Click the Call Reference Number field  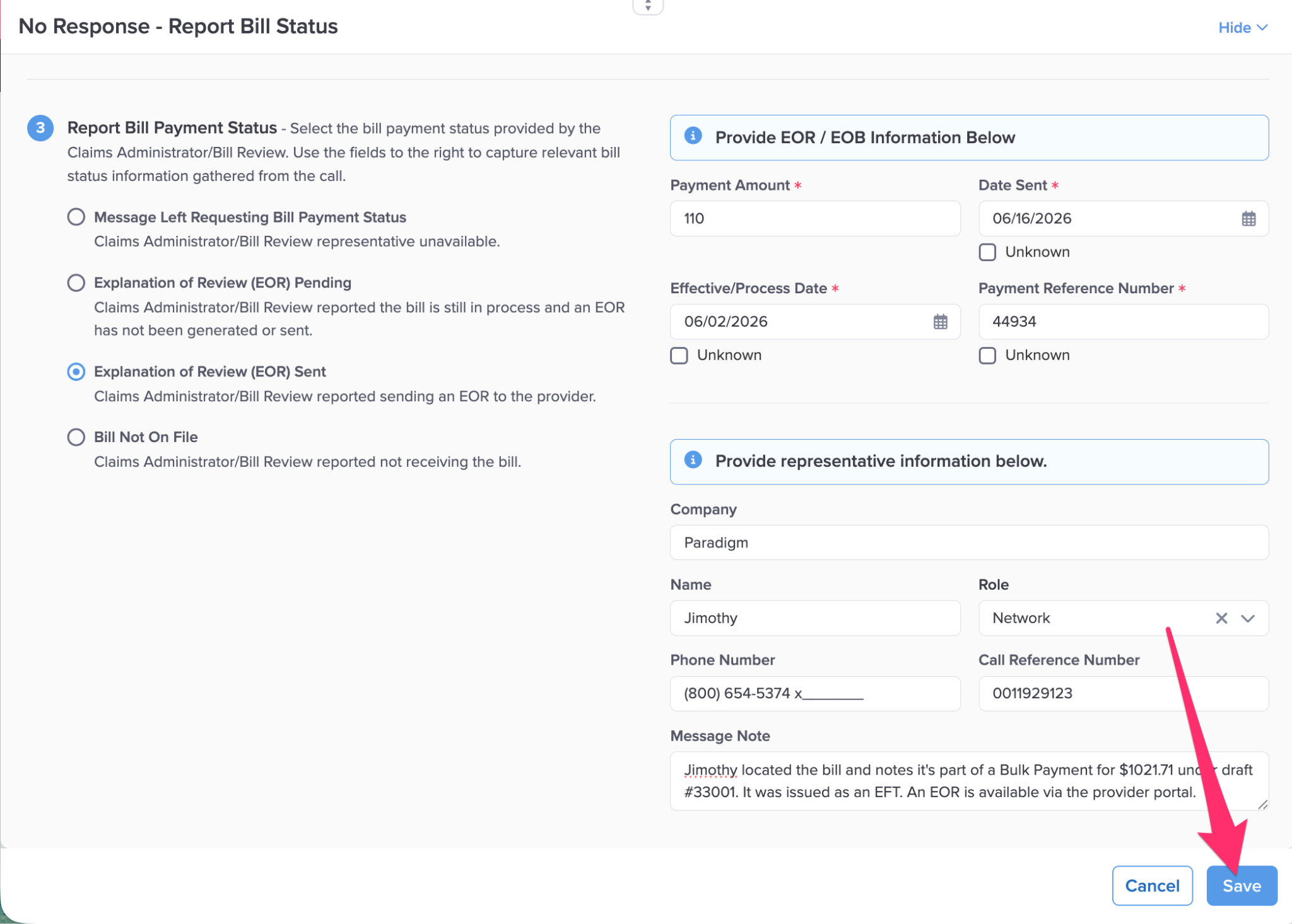click(x=1123, y=694)
